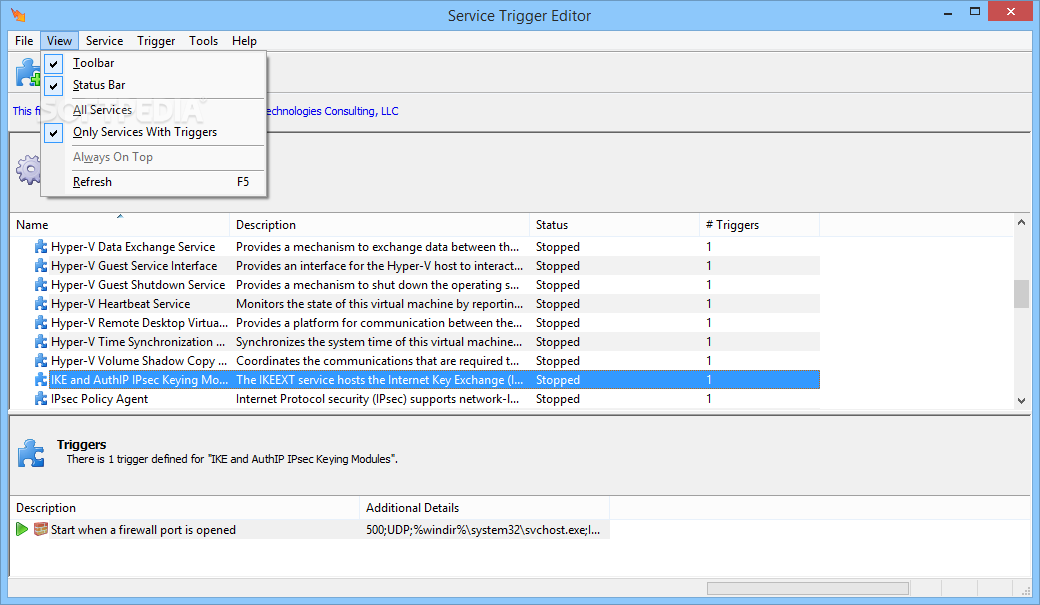Click the Triggers panel puzzle icon
Image resolution: width=1040 pixels, height=605 pixels.
click(x=31, y=453)
